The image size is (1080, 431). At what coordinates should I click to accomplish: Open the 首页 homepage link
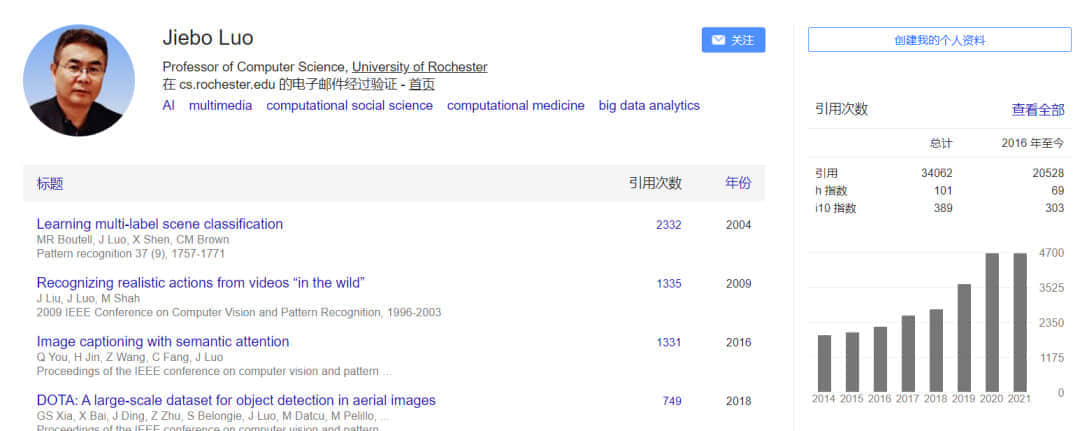(x=422, y=85)
